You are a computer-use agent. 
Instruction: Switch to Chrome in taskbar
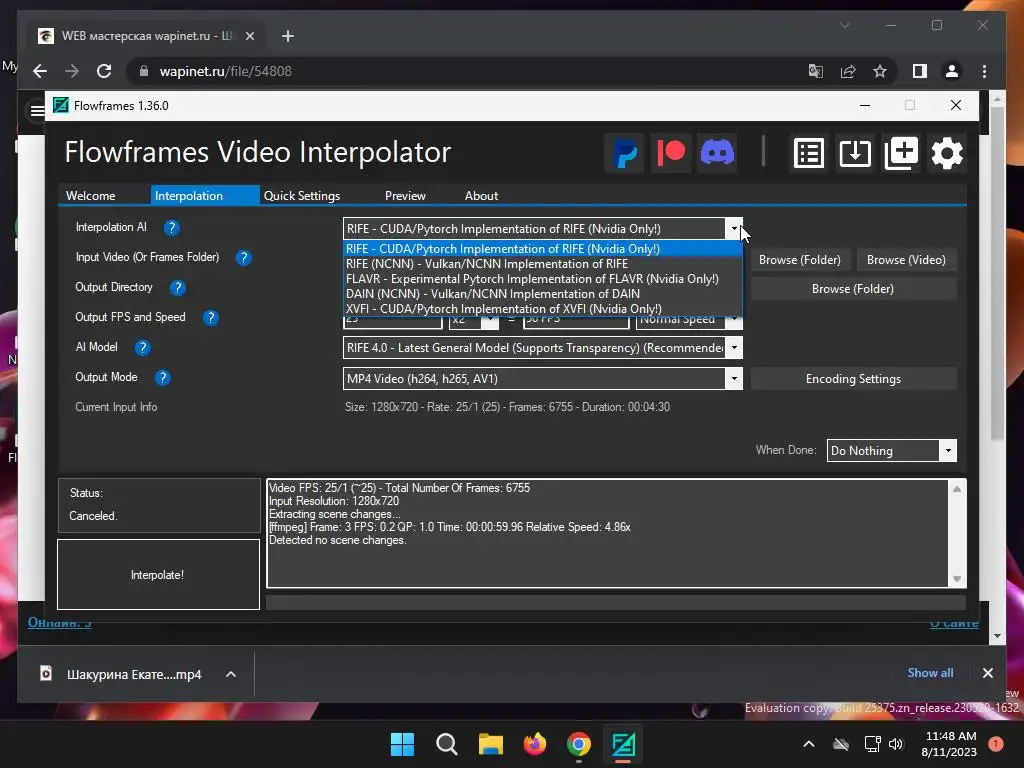[x=579, y=744]
